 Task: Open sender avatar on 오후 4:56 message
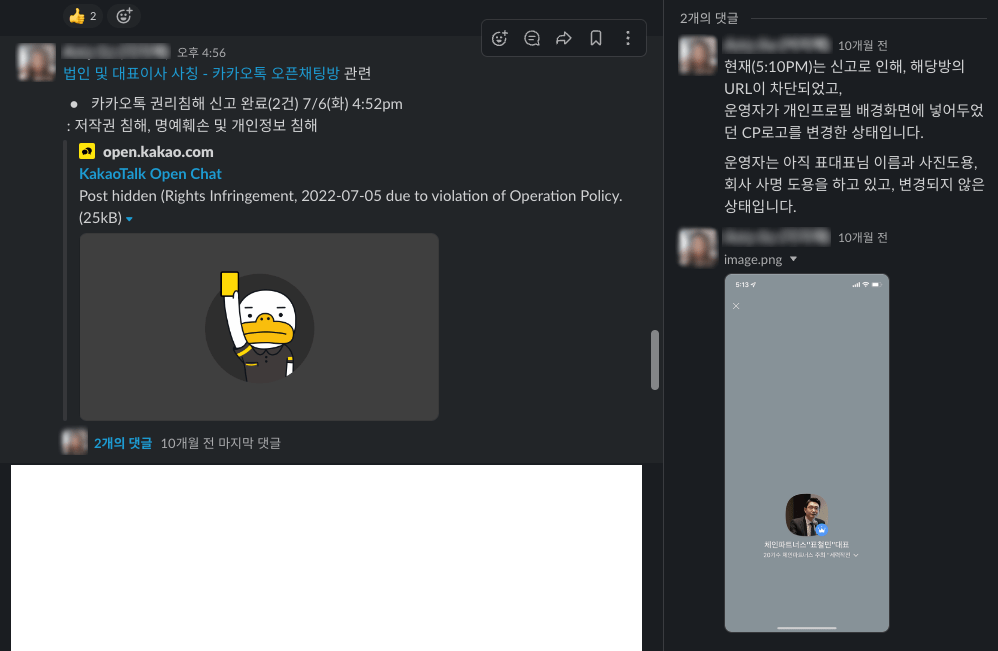(x=36, y=62)
